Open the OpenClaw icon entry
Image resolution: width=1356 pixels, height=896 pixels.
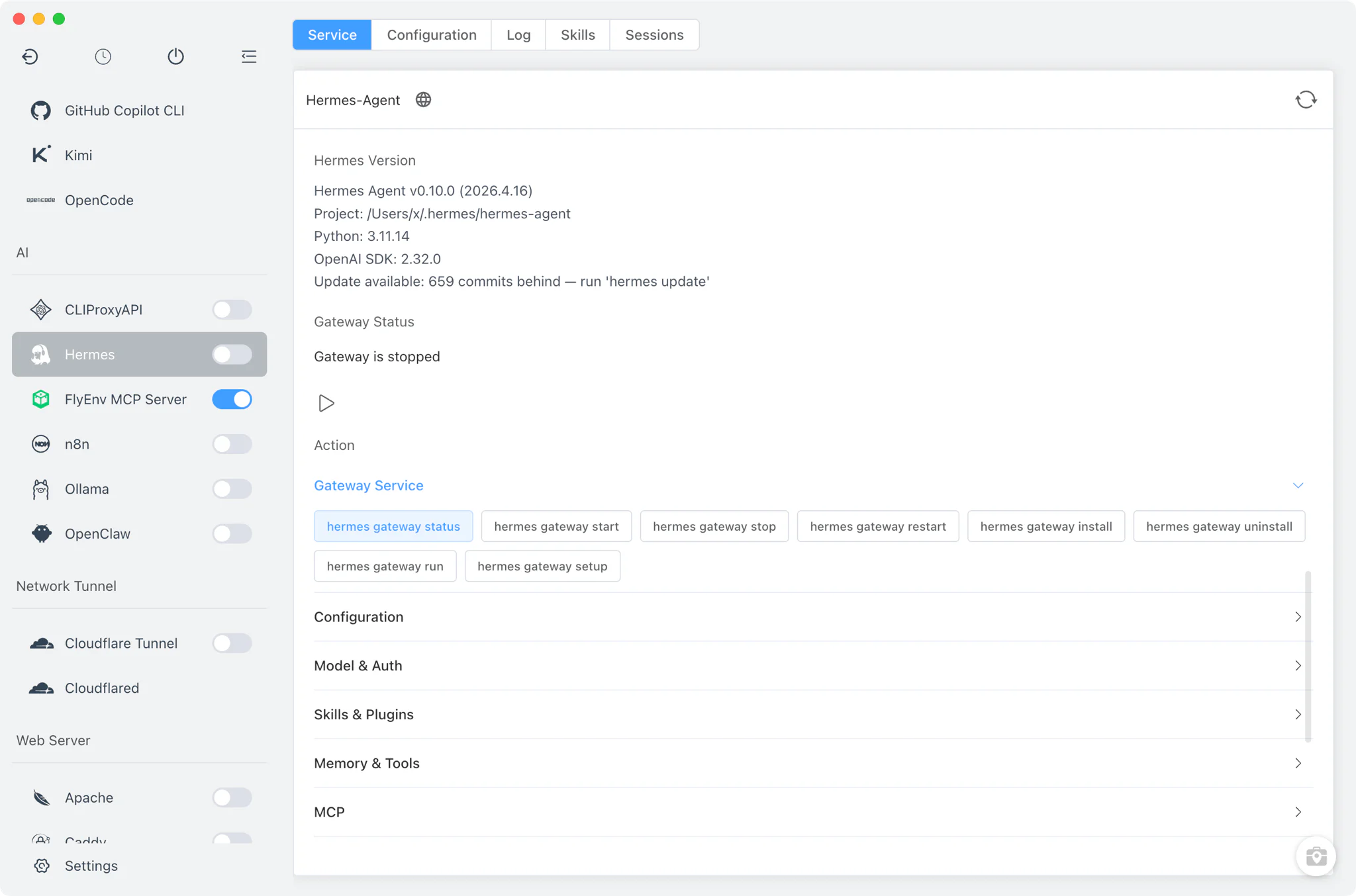pos(41,533)
